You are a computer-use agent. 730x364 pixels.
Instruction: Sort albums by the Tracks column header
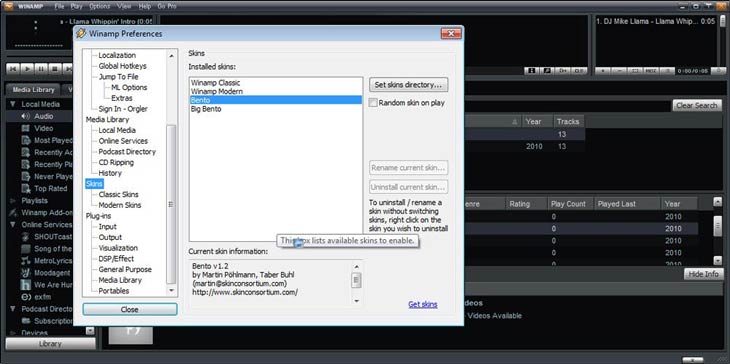(568, 121)
